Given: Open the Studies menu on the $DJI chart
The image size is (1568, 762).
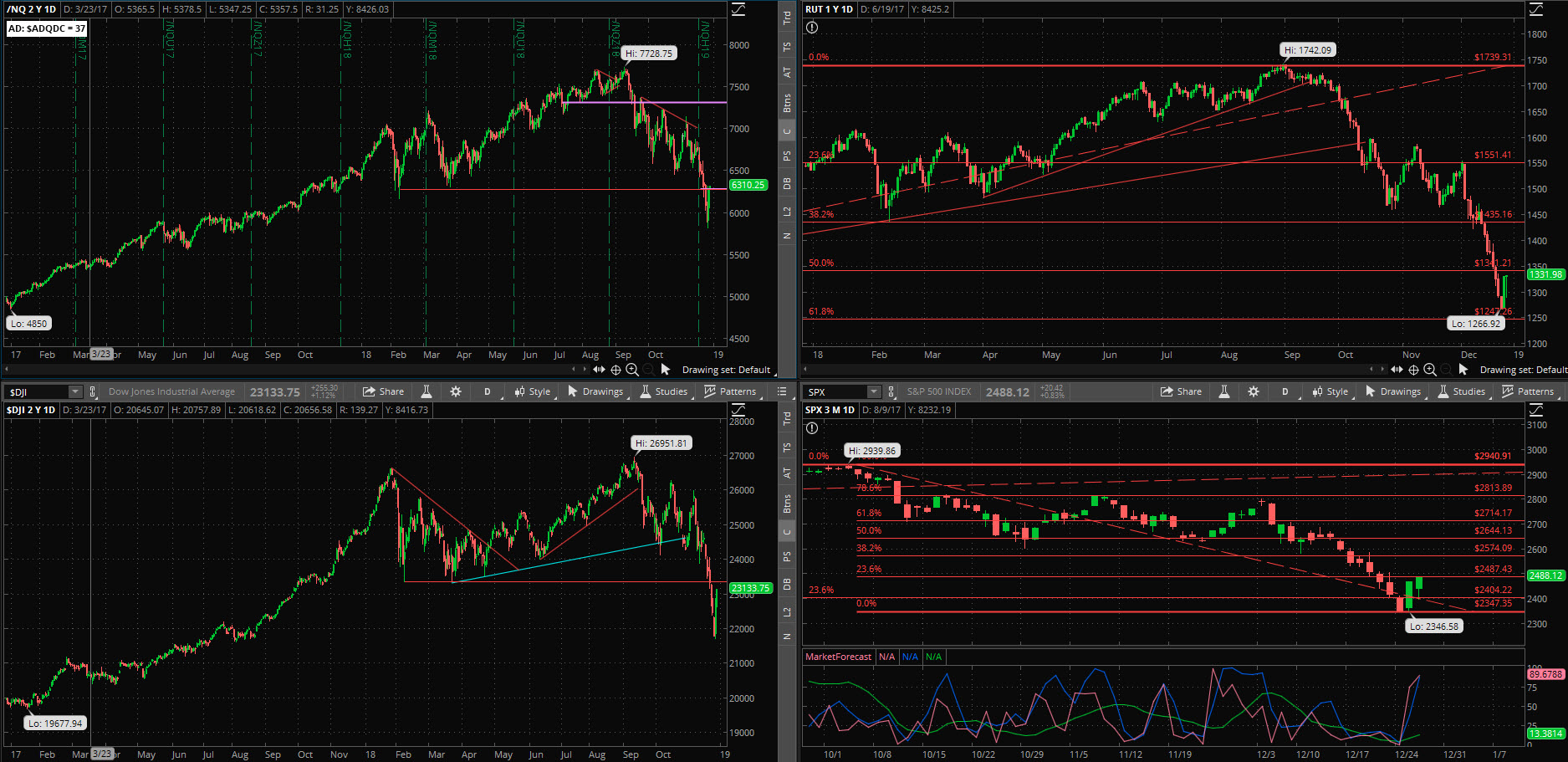Looking at the screenshot, I should click(x=664, y=391).
